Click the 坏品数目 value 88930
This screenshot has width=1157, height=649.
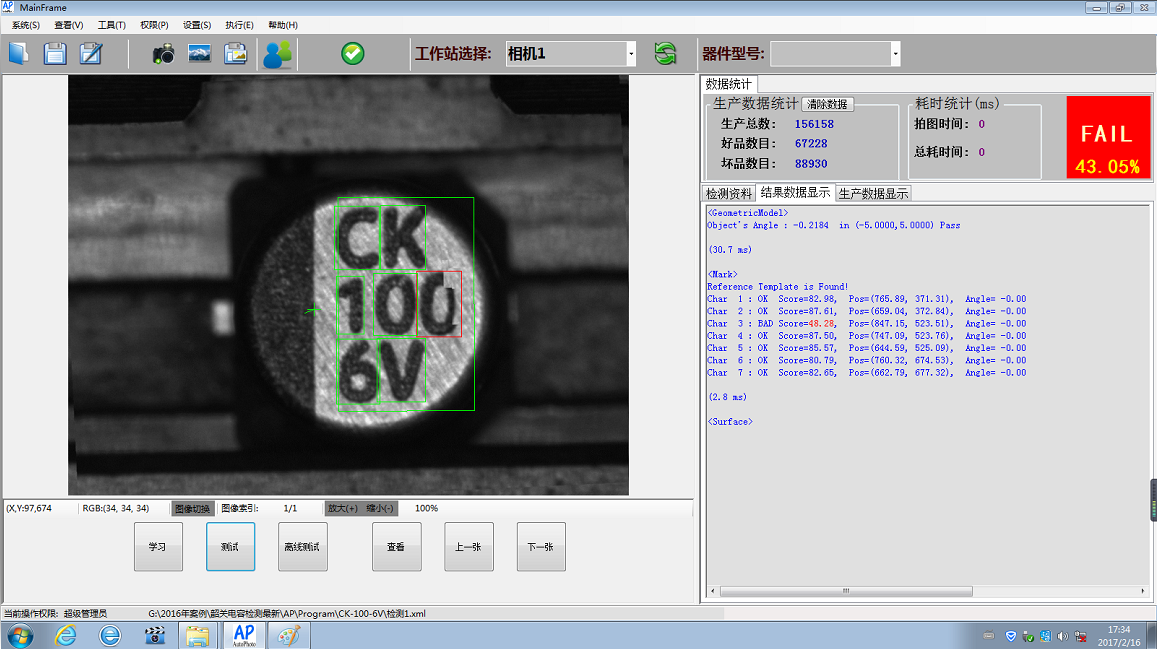[811, 164]
